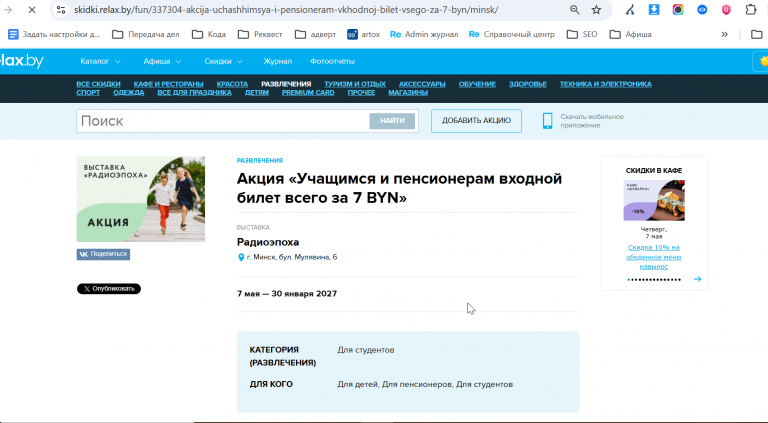
Task: Open the 'ОДЕЖДА' category
Action: click(x=129, y=93)
